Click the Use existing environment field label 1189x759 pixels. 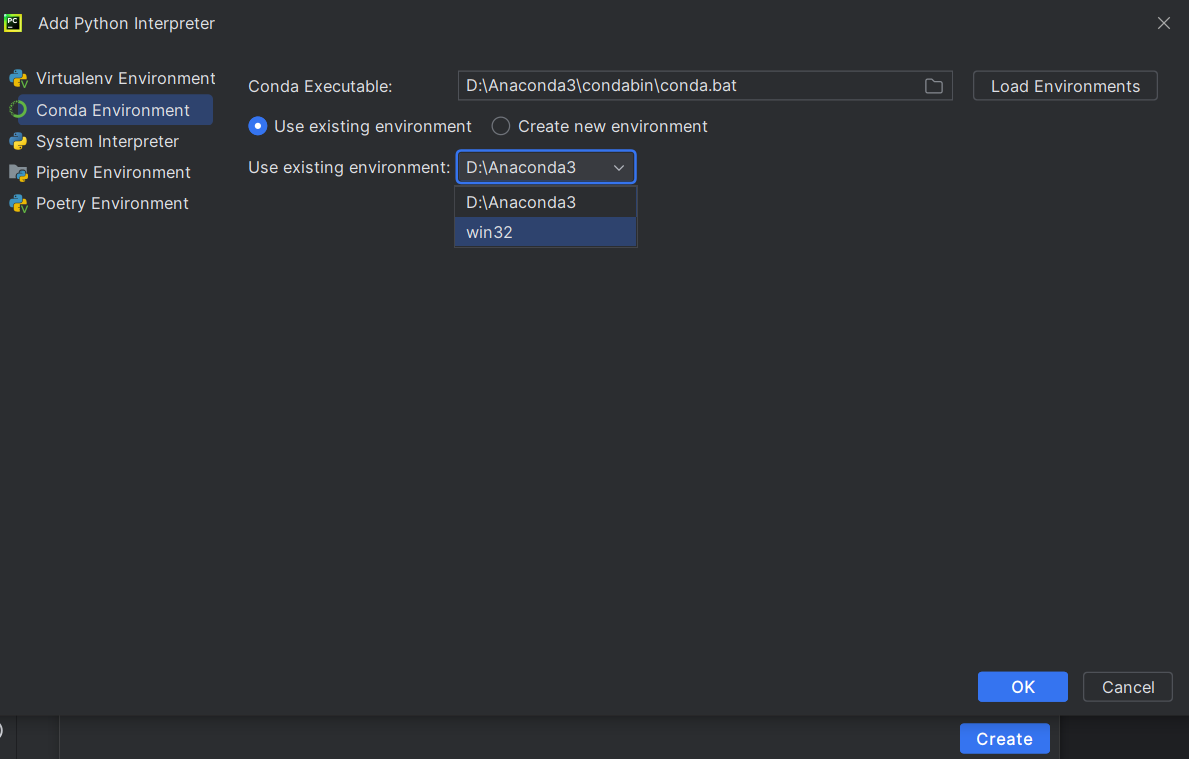[x=349, y=168]
